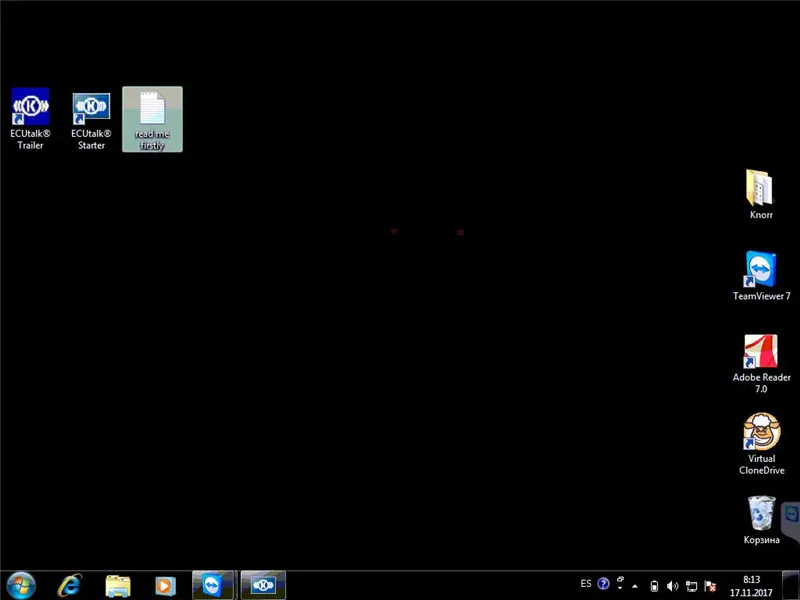Open language bar help icon
This screenshot has width=800, height=600.
(x=603, y=584)
